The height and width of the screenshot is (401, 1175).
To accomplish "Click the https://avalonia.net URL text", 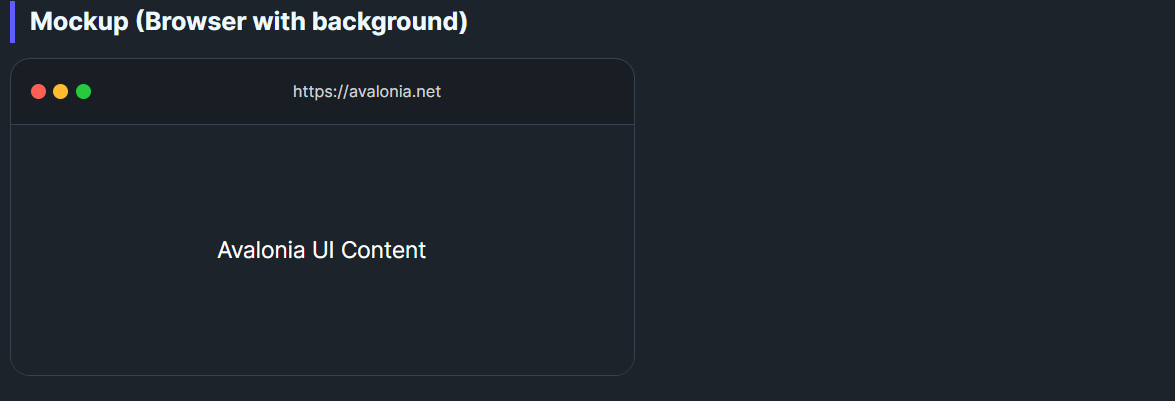I will (x=366, y=92).
